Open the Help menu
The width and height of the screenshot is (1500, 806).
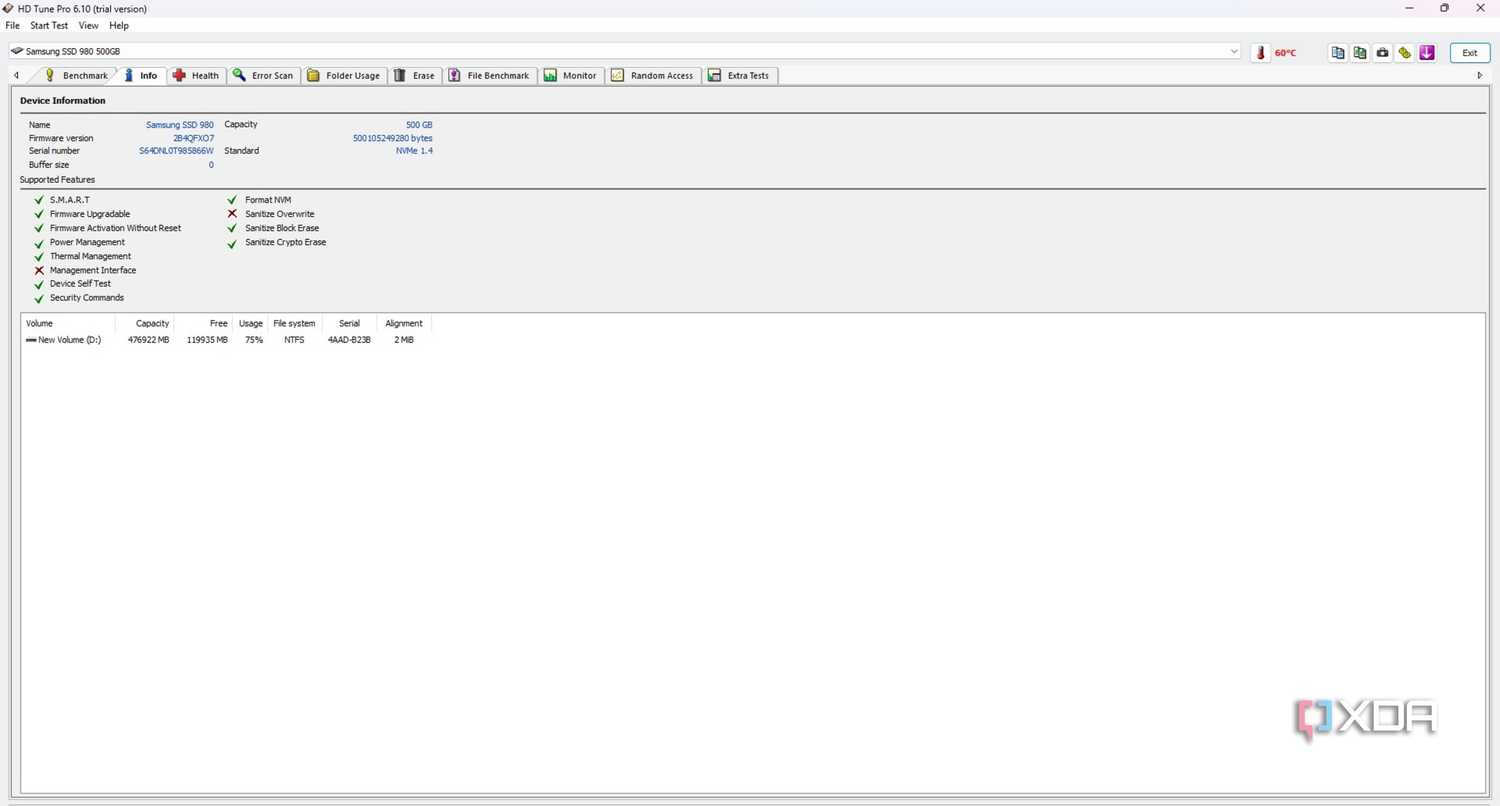(119, 25)
